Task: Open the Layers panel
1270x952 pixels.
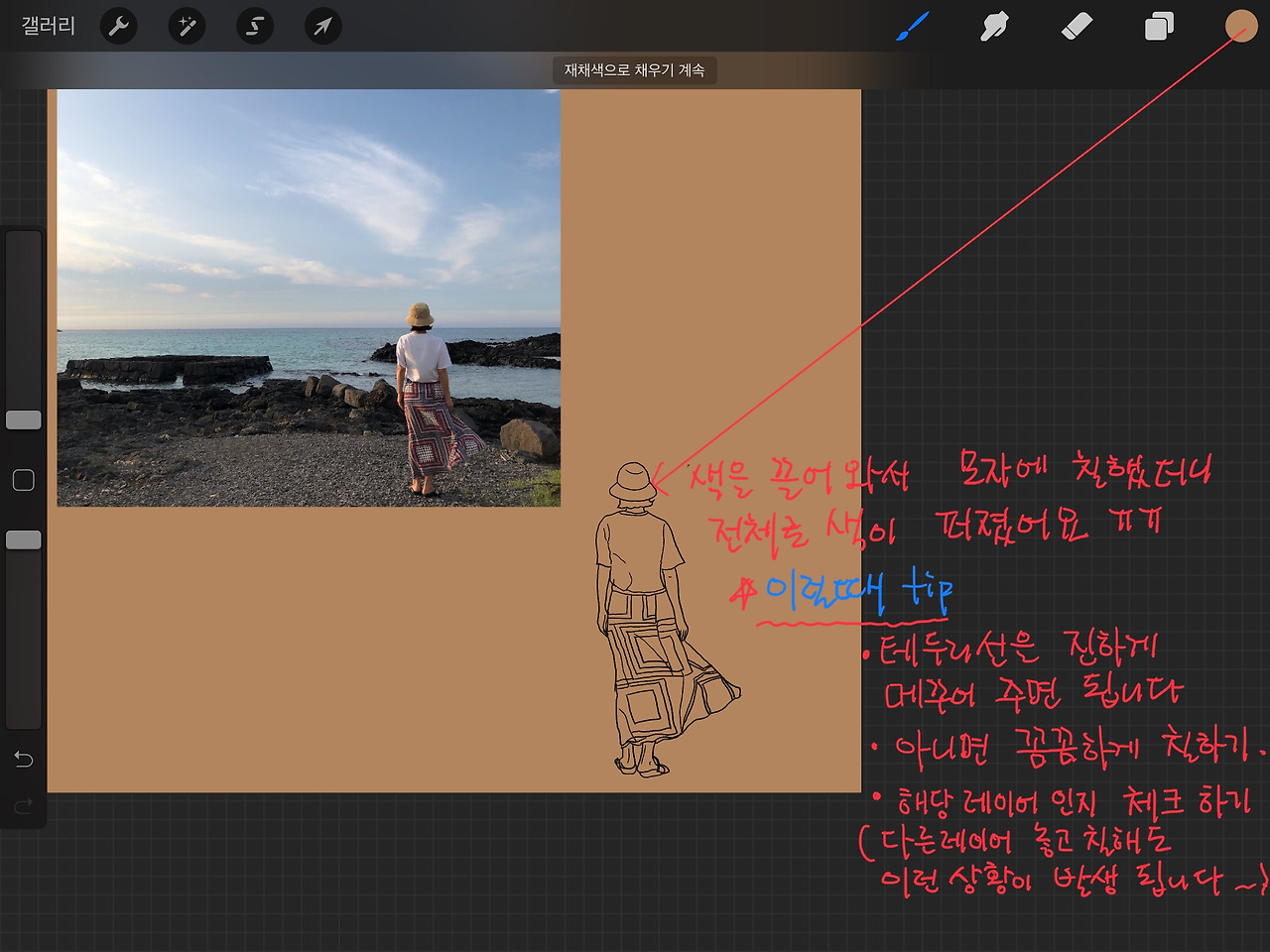Action: click(x=1159, y=26)
